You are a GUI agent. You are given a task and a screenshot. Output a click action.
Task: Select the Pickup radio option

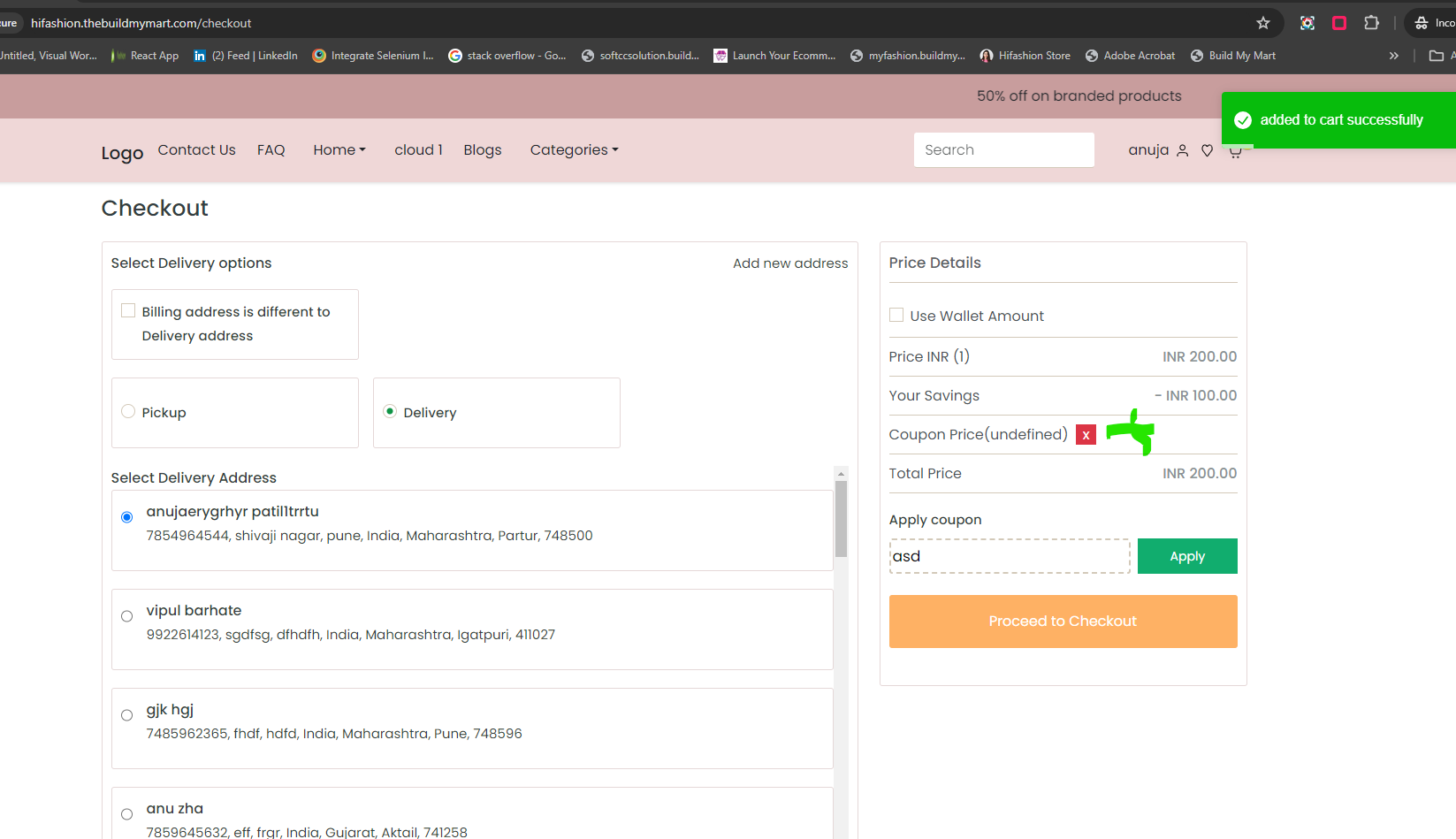pos(128,411)
